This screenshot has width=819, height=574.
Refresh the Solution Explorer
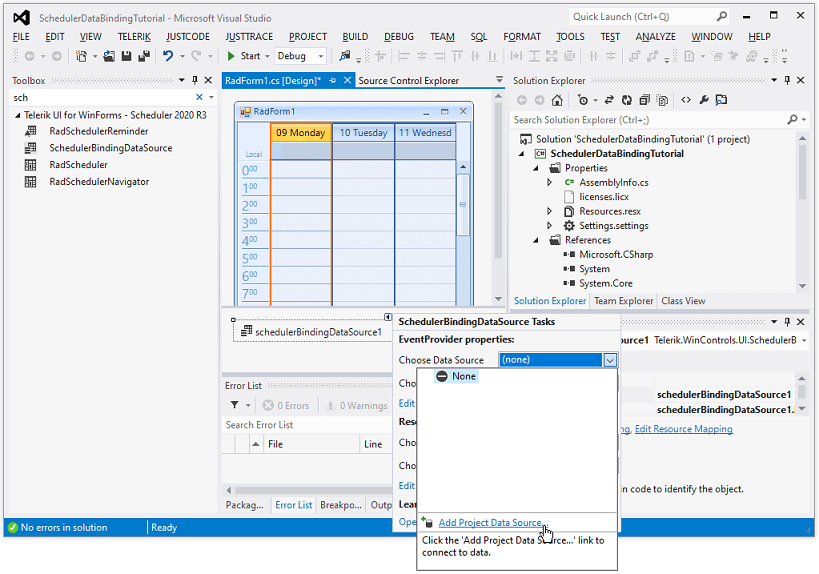[627, 100]
